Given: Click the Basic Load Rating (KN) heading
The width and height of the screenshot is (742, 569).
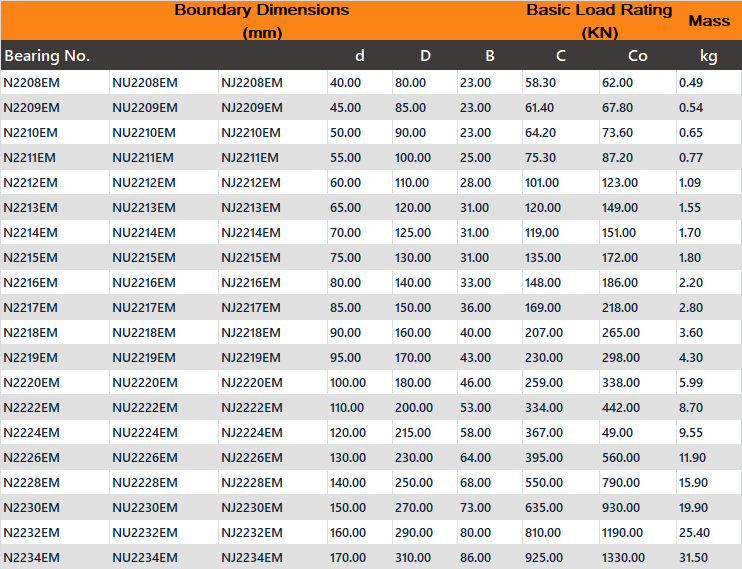Looking at the screenshot, I should tap(599, 21).
